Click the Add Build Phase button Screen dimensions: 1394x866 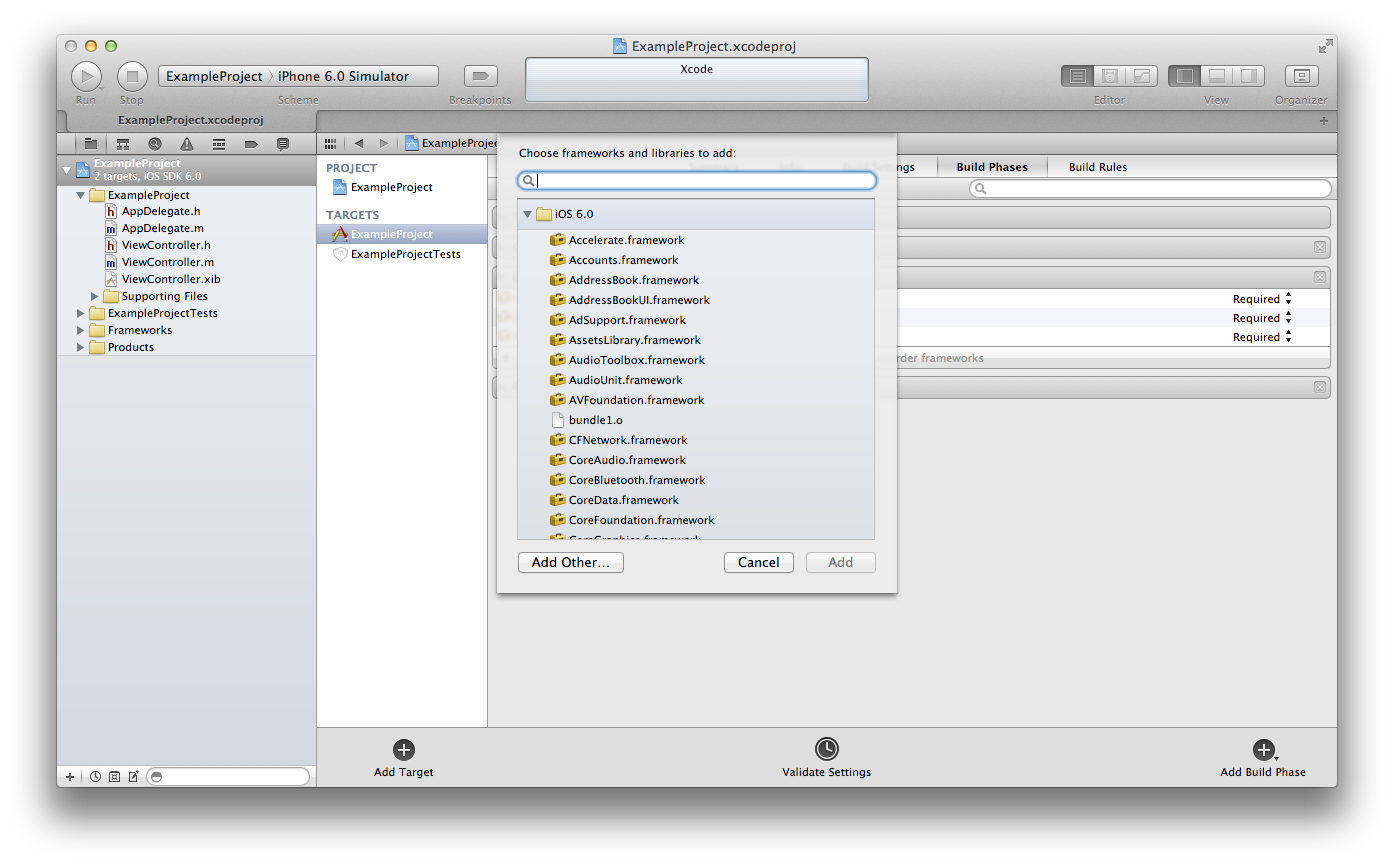pyautogui.click(x=1263, y=758)
